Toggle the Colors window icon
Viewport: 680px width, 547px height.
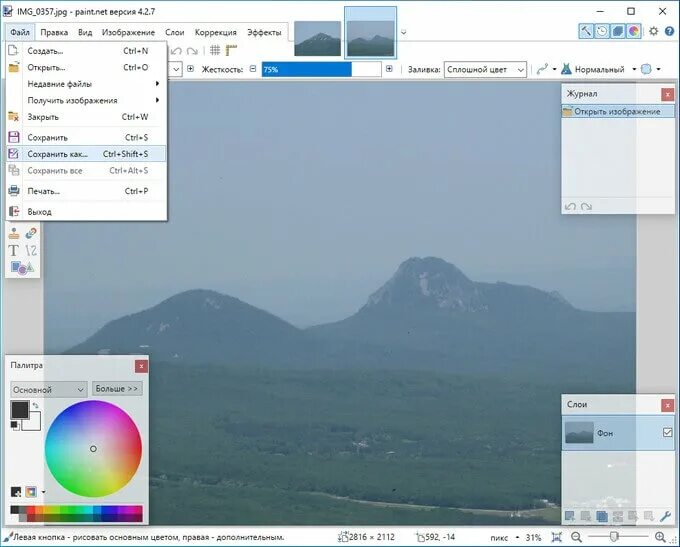(x=634, y=31)
